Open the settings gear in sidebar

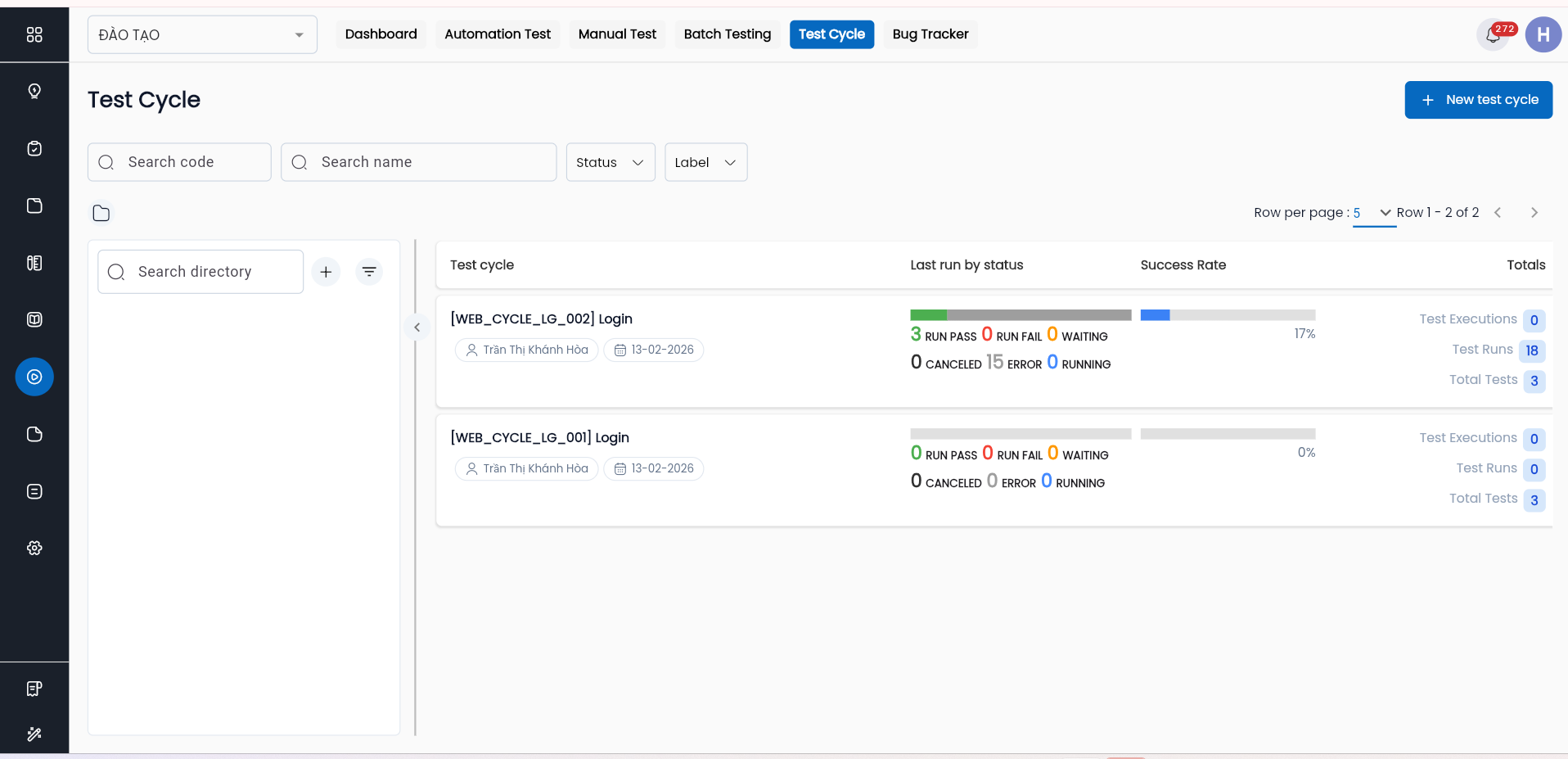(34, 548)
